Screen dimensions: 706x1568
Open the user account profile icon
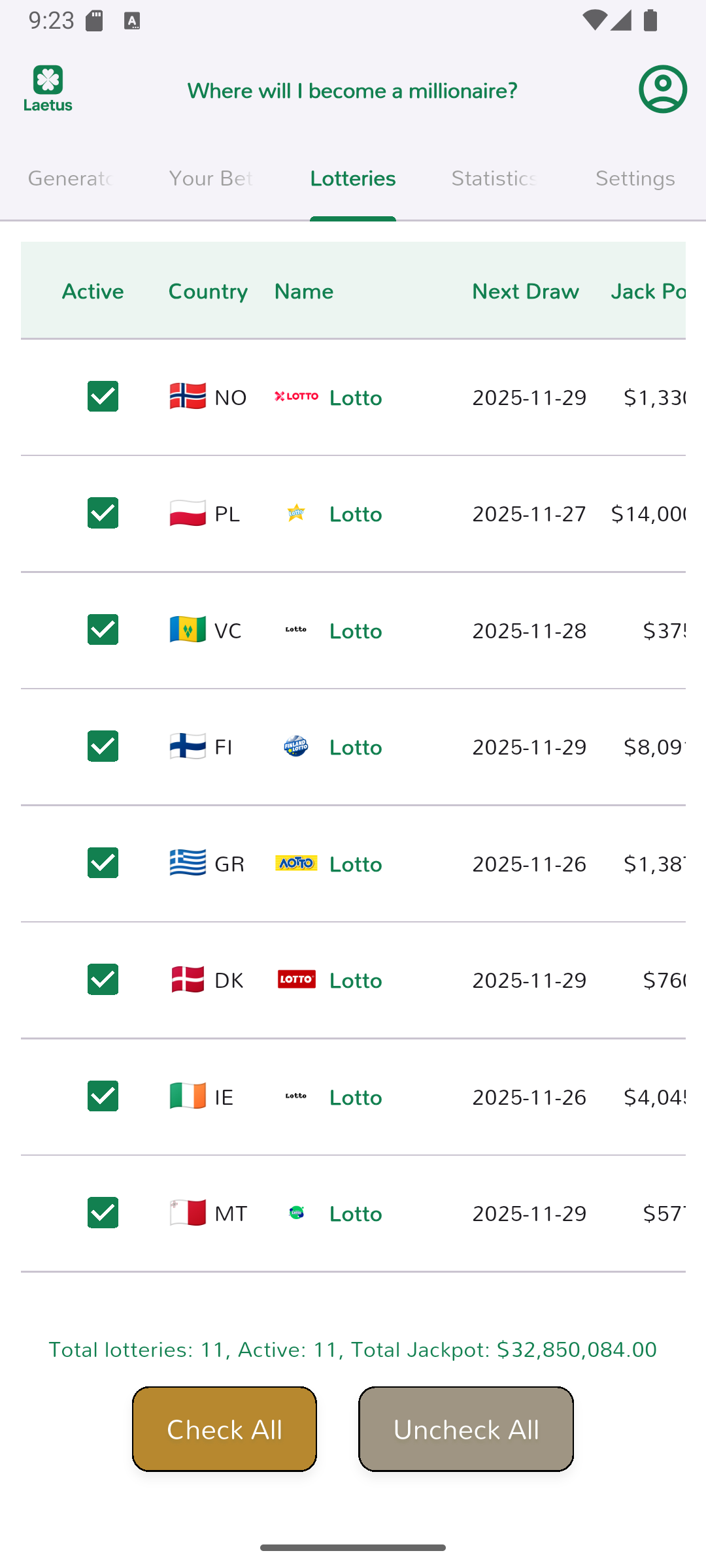pyautogui.click(x=662, y=90)
